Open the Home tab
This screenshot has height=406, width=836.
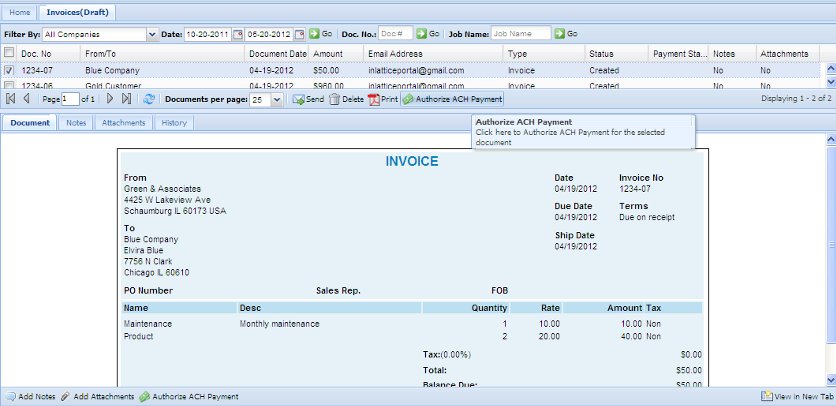(19, 12)
